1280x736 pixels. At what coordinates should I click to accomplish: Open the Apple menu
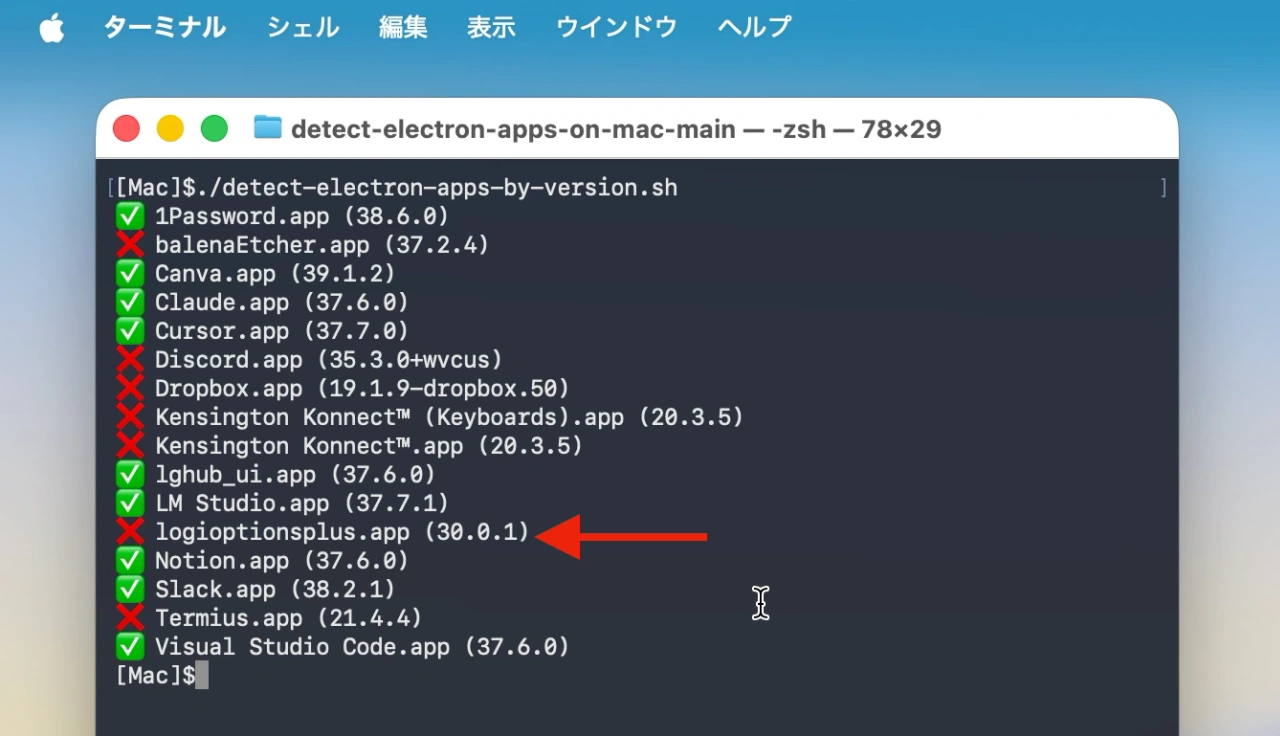tap(50, 27)
